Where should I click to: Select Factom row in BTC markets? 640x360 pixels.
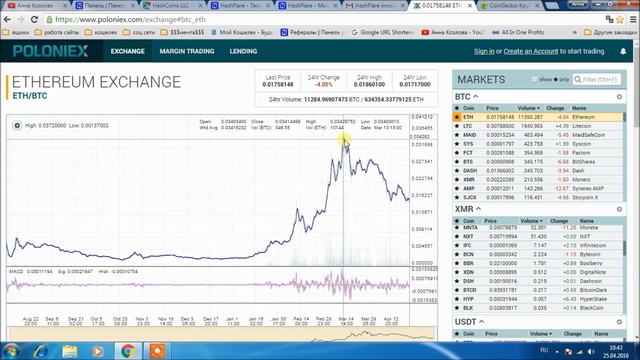coord(538,153)
